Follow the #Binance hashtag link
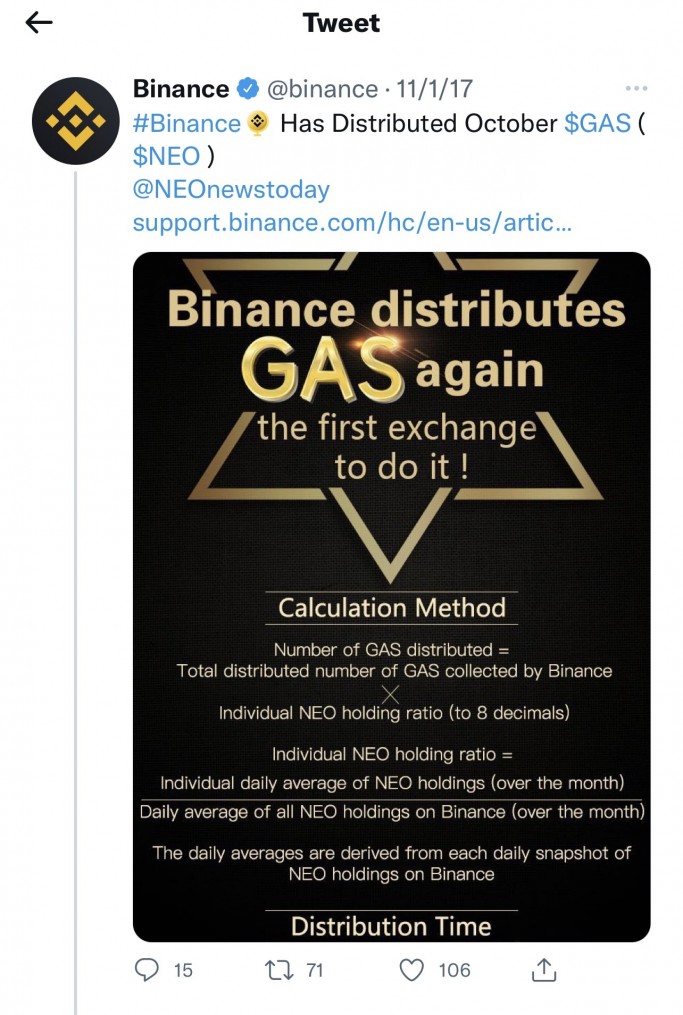Image resolution: width=683 pixels, height=1015 pixels. click(x=189, y=122)
